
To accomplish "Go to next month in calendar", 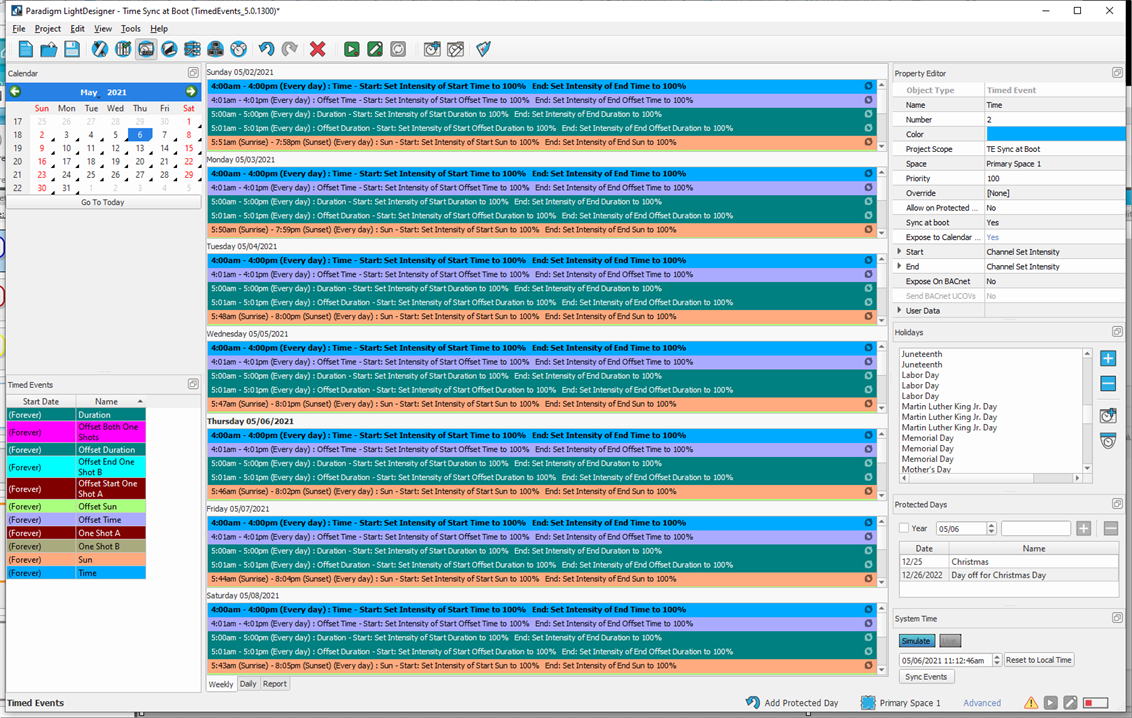I will 191,92.
